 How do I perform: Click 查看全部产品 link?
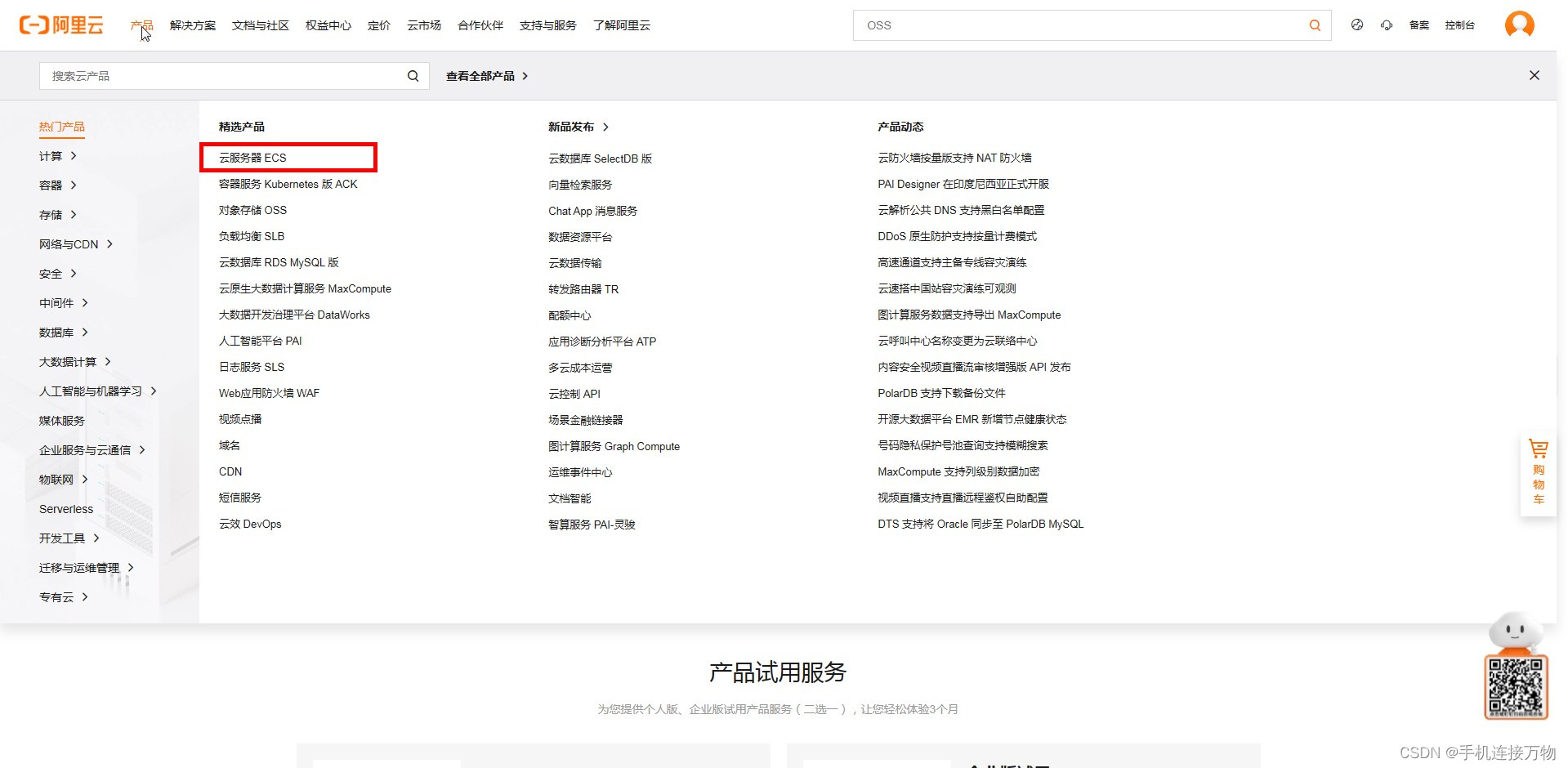click(x=487, y=76)
